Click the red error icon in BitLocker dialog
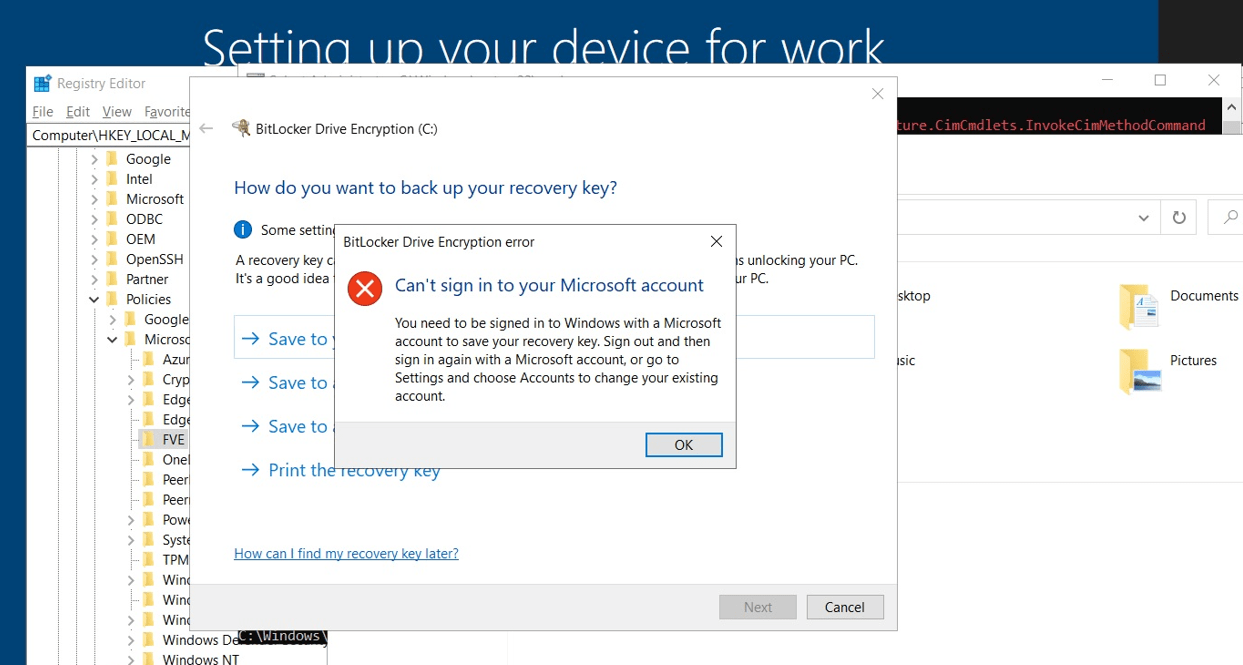Viewport: 1243px width, 665px height. 364,288
